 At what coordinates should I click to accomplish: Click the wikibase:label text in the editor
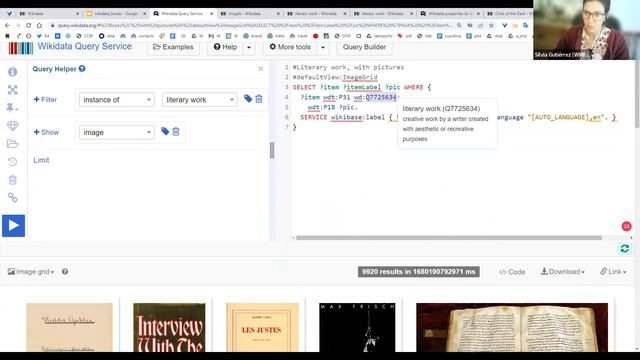click(358, 117)
